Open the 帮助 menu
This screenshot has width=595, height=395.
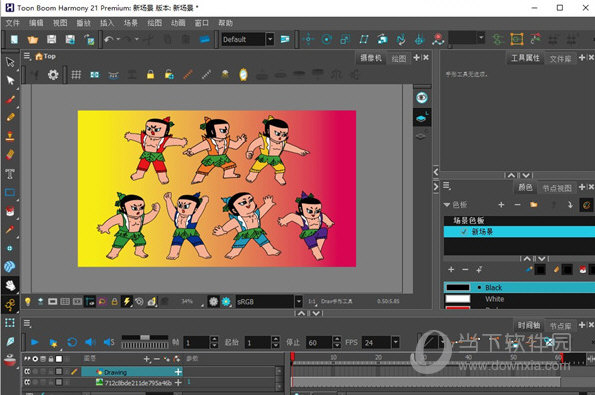tap(225, 23)
